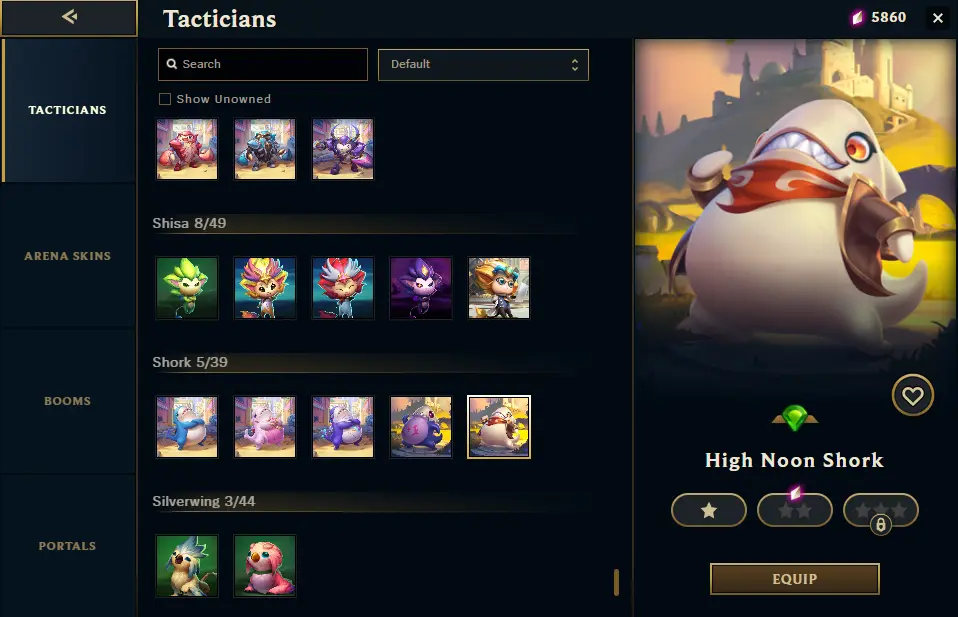Click the magnifier search icon
Screen dimensions: 958x617
pyautogui.click(x=172, y=64)
